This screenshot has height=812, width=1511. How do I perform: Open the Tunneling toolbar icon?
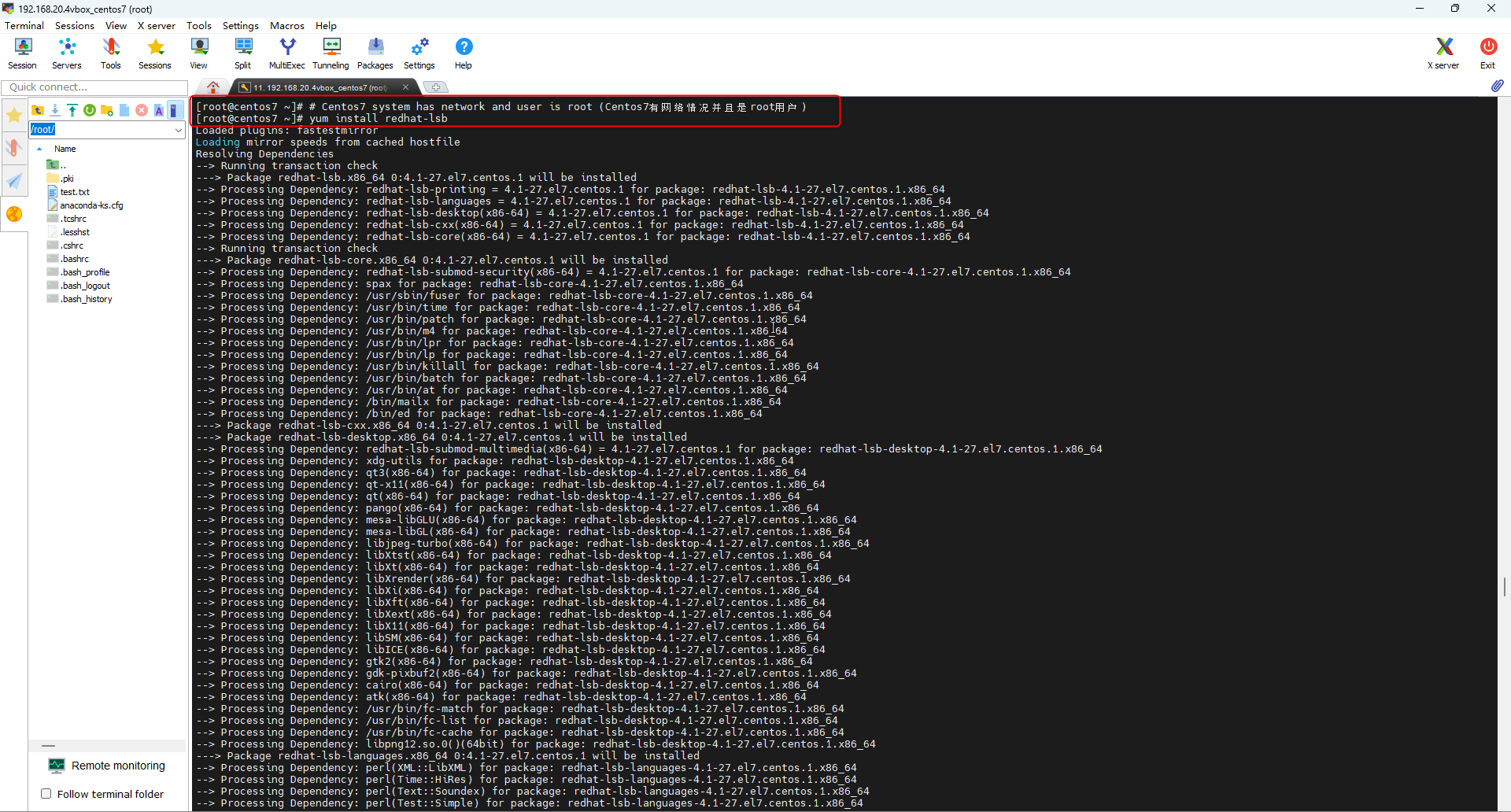tap(331, 54)
